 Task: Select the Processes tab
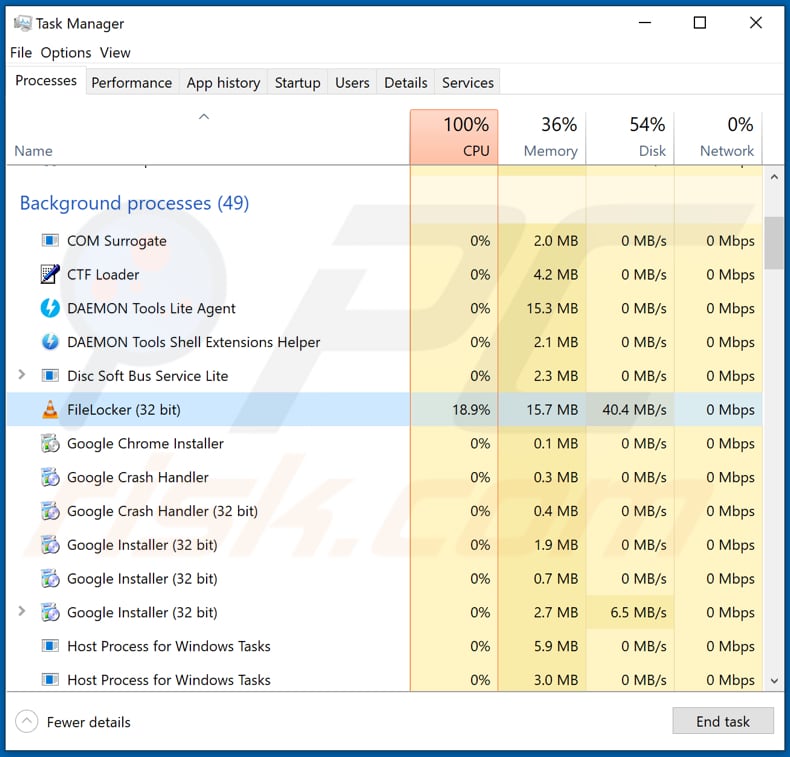coord(46,81)
